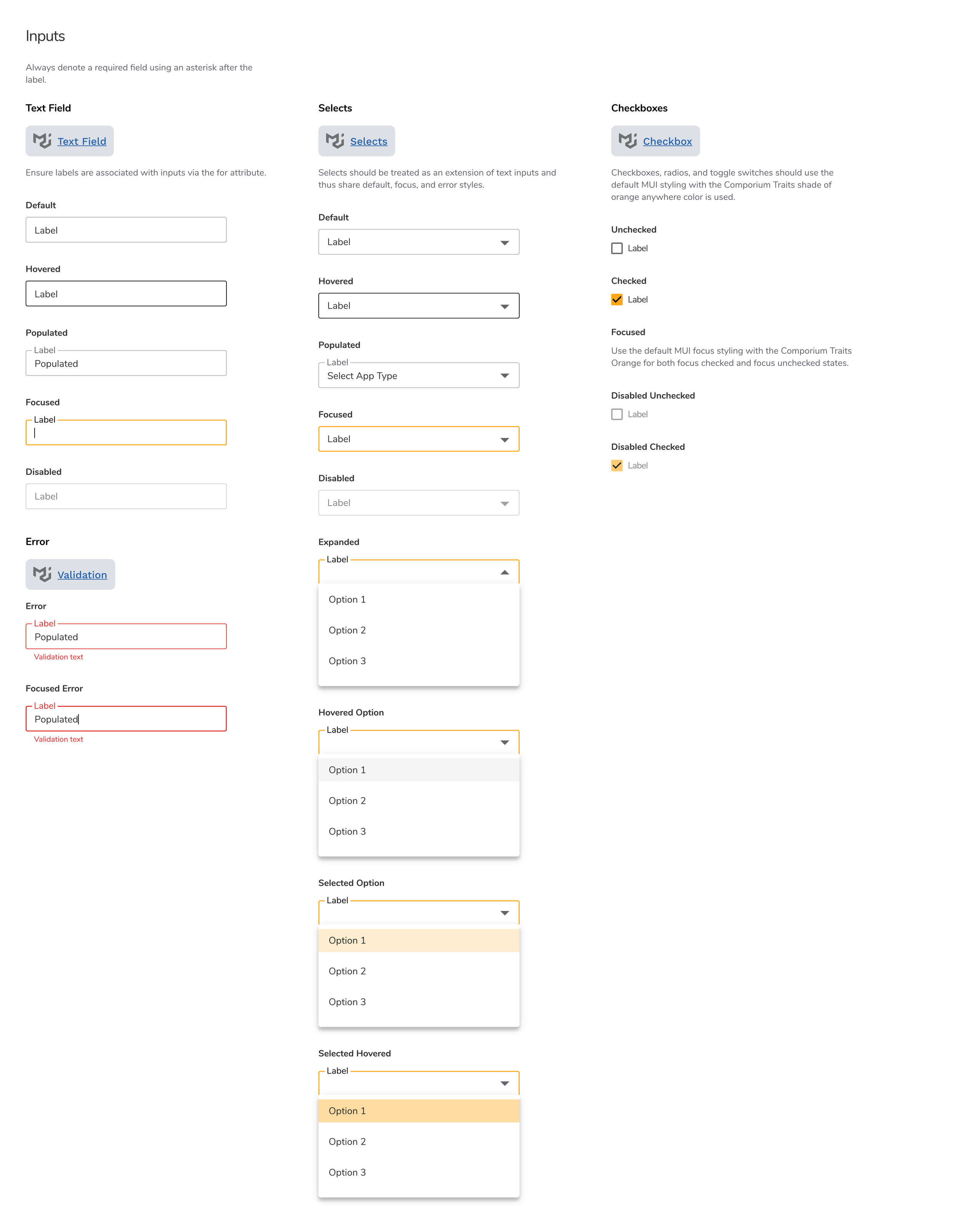The width and height of the screenshot is (961, 1232).
Task: Click into the Default text field
Action: click(x=126, y=230)
